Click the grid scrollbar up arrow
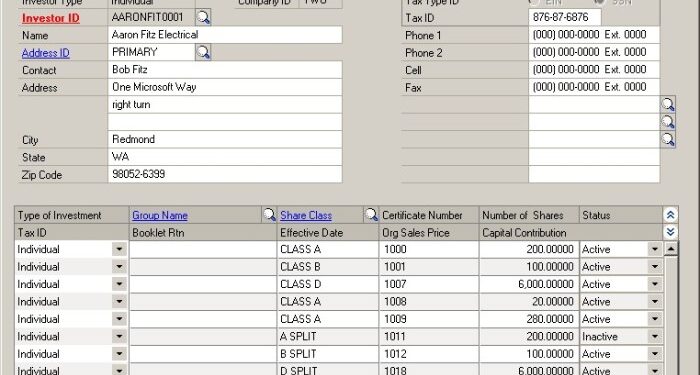 (x=671, y=248)
